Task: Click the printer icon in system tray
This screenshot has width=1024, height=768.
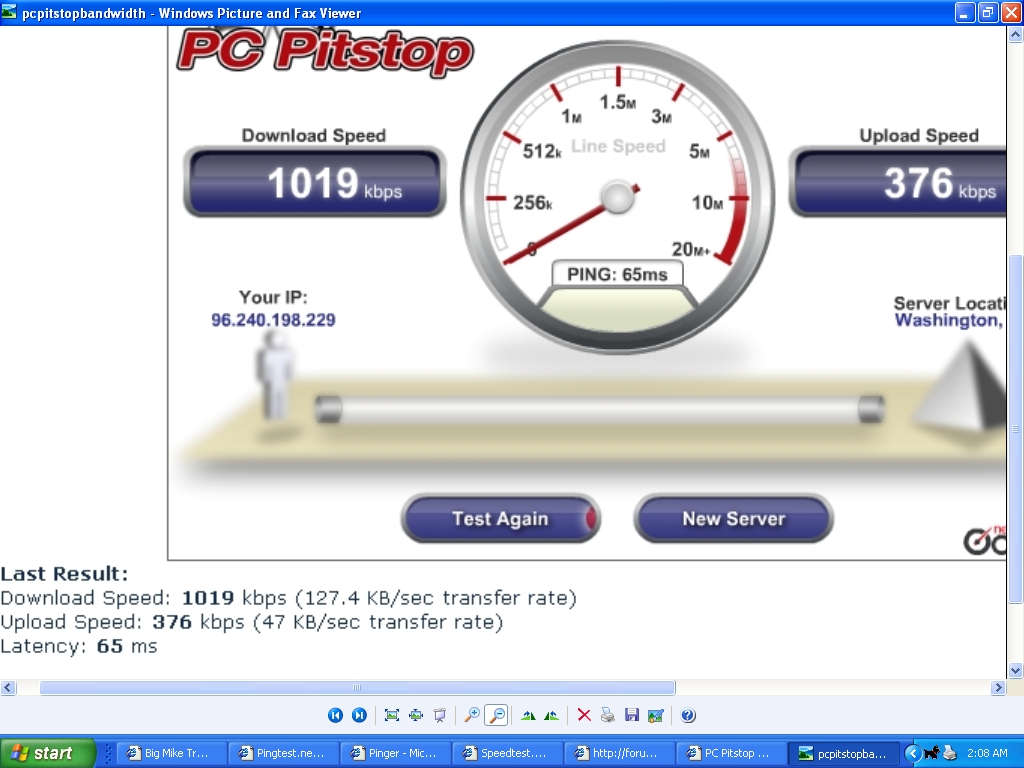Action: point(950,753)
